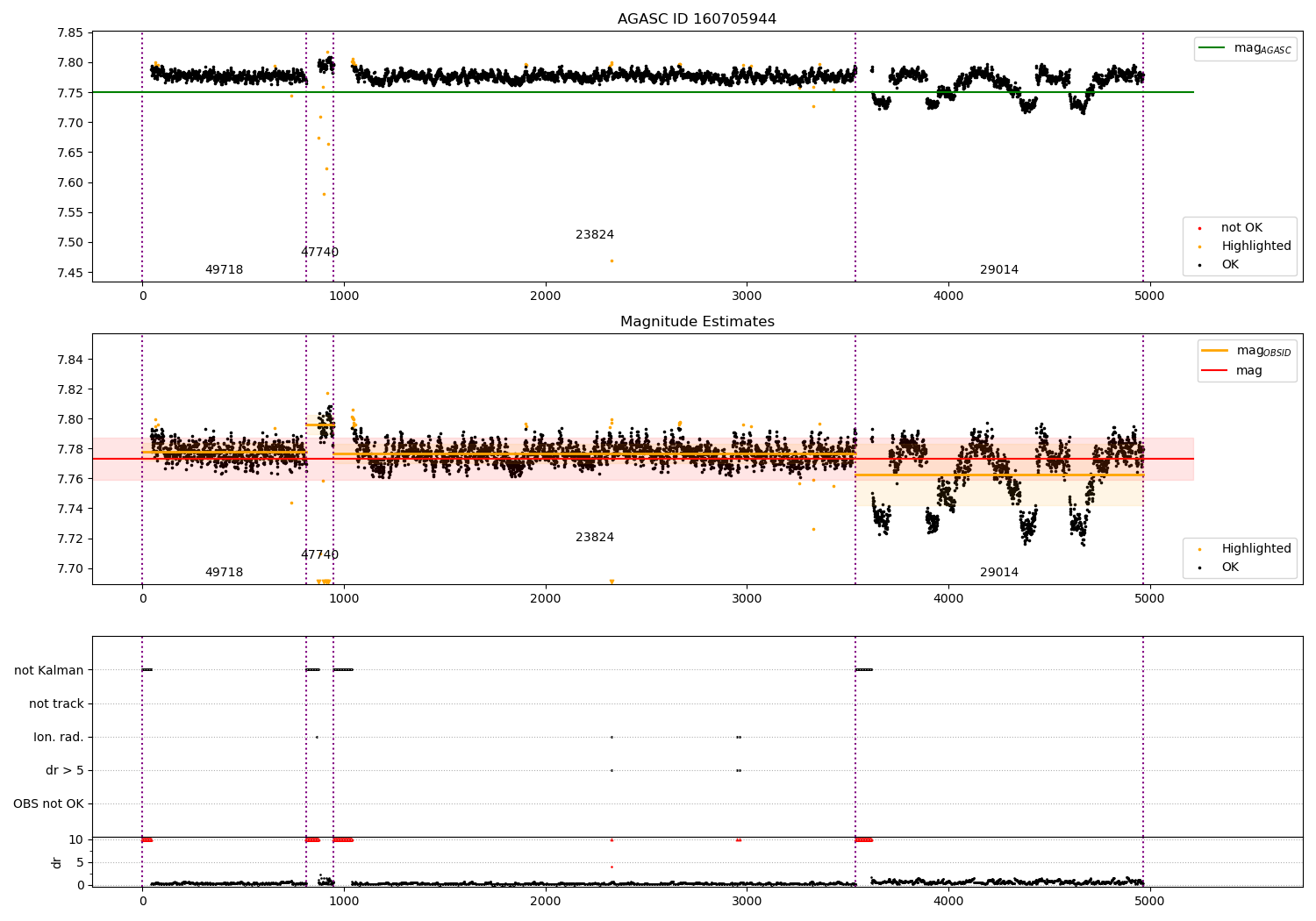Click the 'not Kalman' axis label
The height and width of the screenshot is (921, 1316).
(49, 671)
